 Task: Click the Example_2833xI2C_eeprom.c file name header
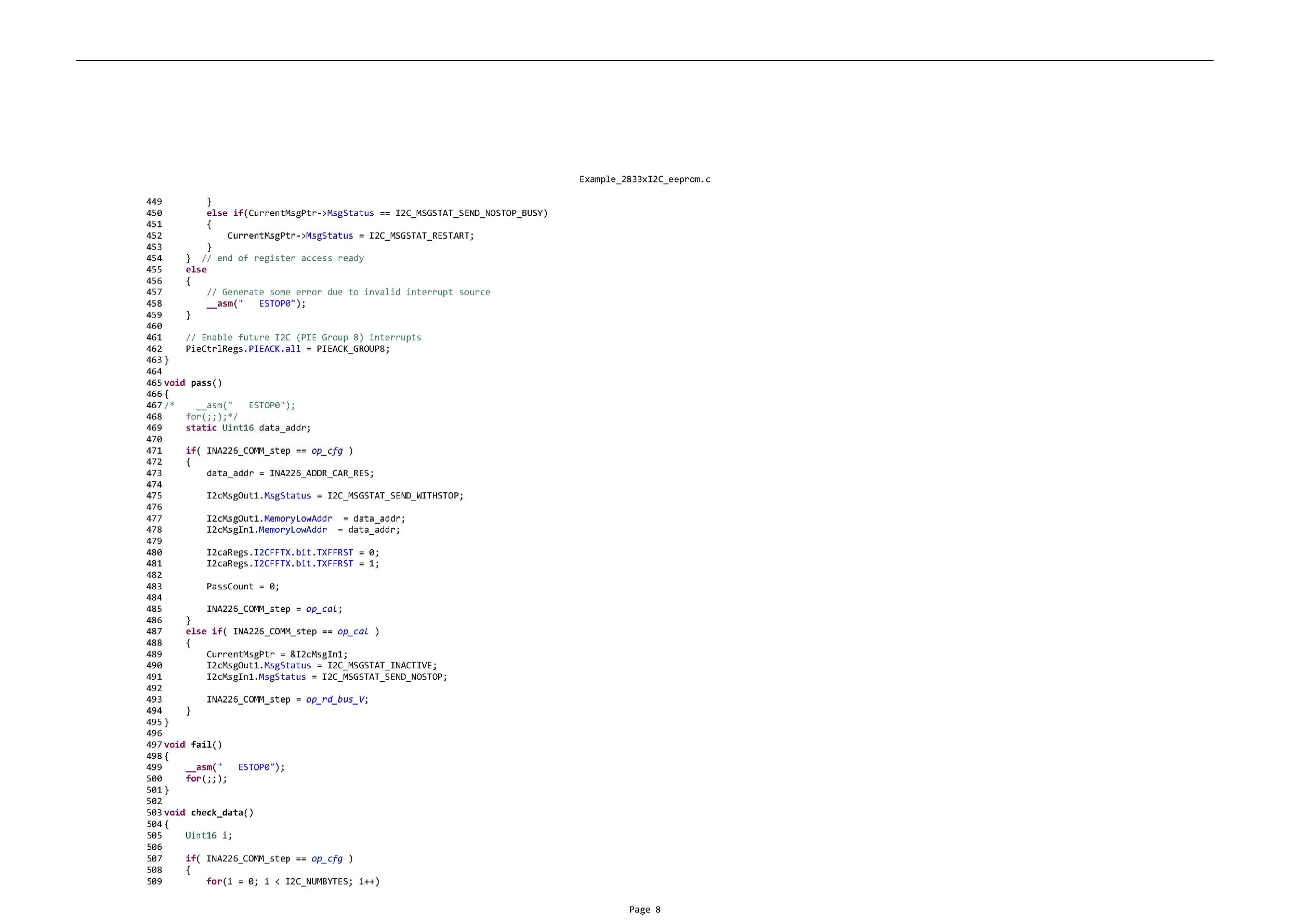coord(644,179)
